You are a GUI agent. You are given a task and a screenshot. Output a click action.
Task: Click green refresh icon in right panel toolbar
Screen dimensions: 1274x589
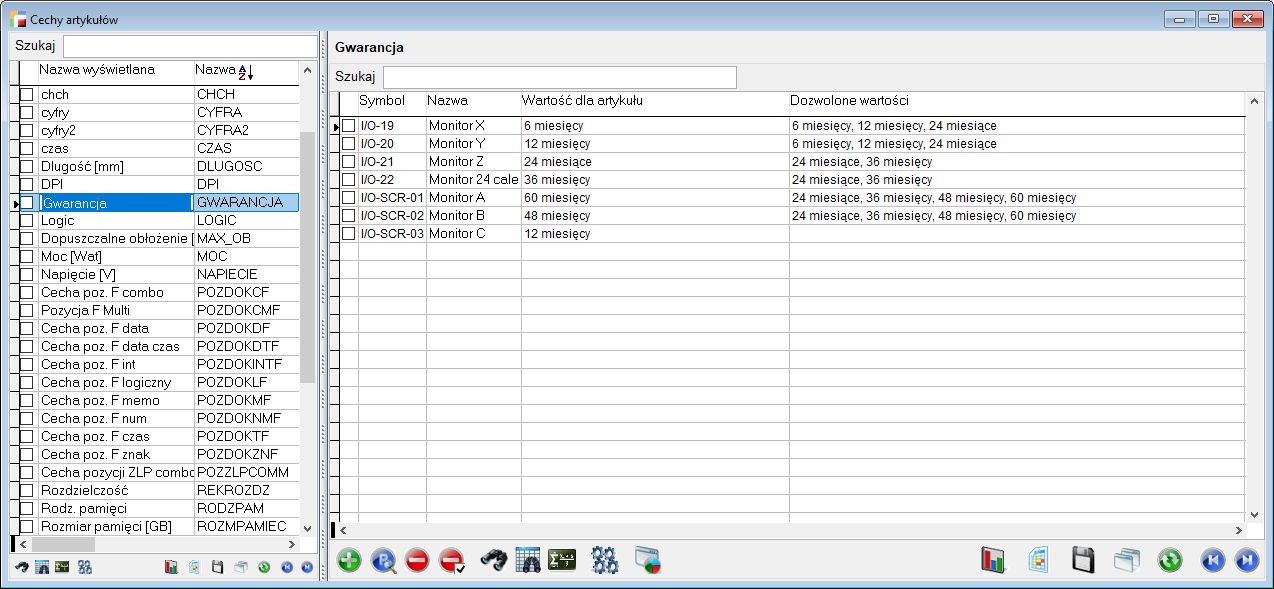tap(1170, 561)
